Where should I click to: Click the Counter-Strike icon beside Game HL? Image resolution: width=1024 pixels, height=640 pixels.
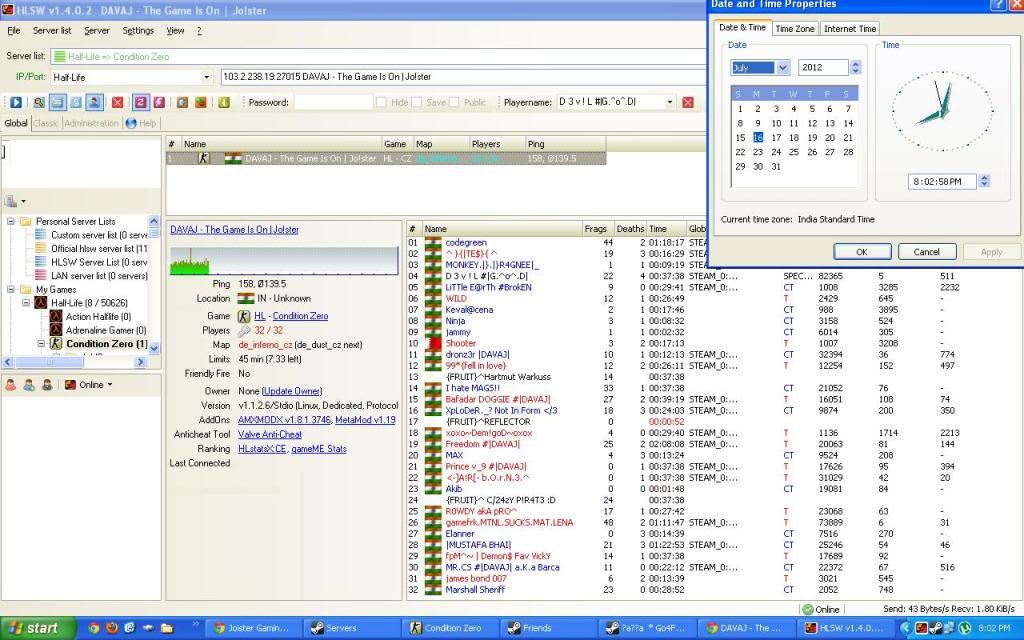(244, 316)
